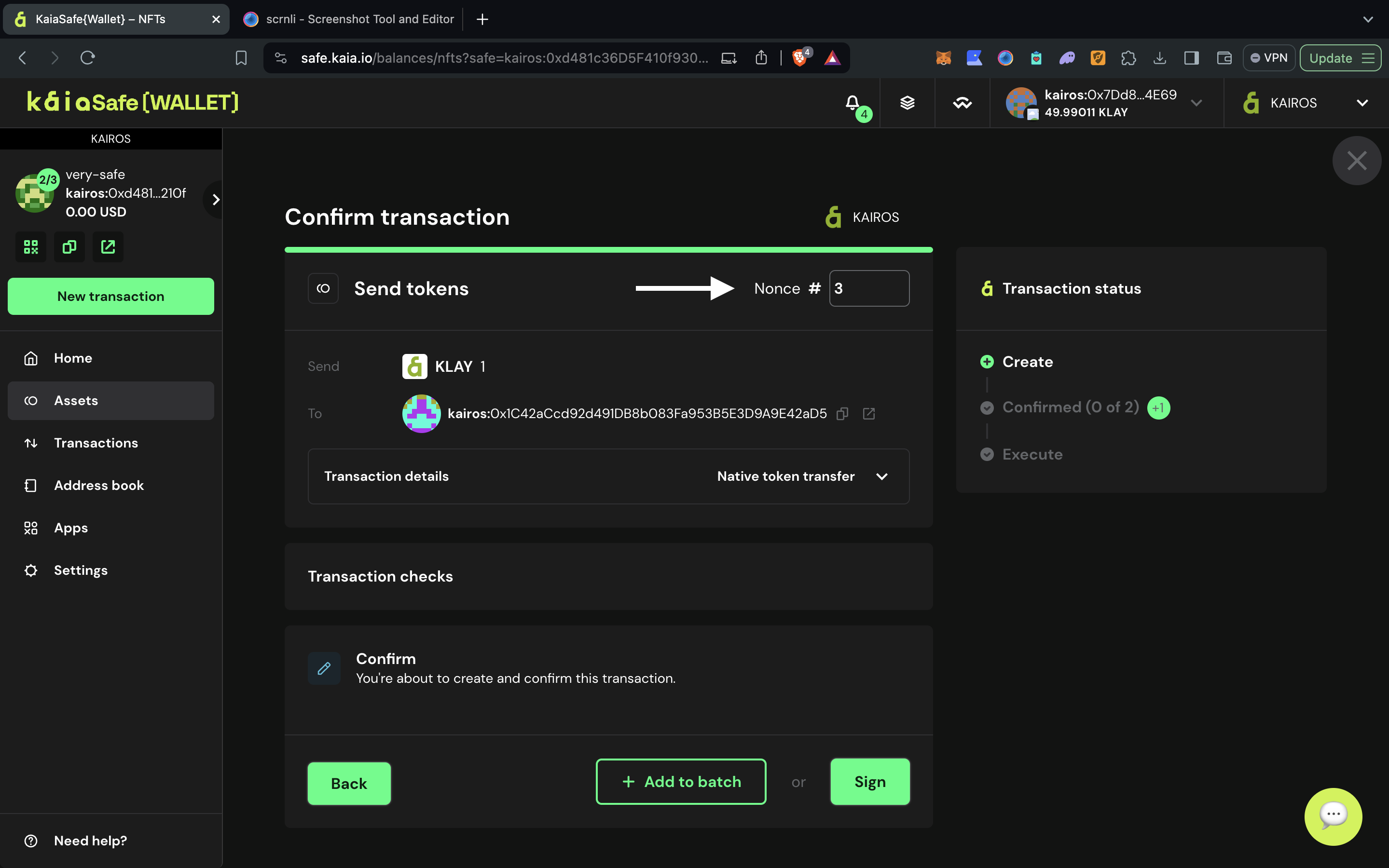Show the safe's QR code icon
Image resolution: width=1389 pixels, height=868 pixels.
pyautogui.click(x=31, y=247)
